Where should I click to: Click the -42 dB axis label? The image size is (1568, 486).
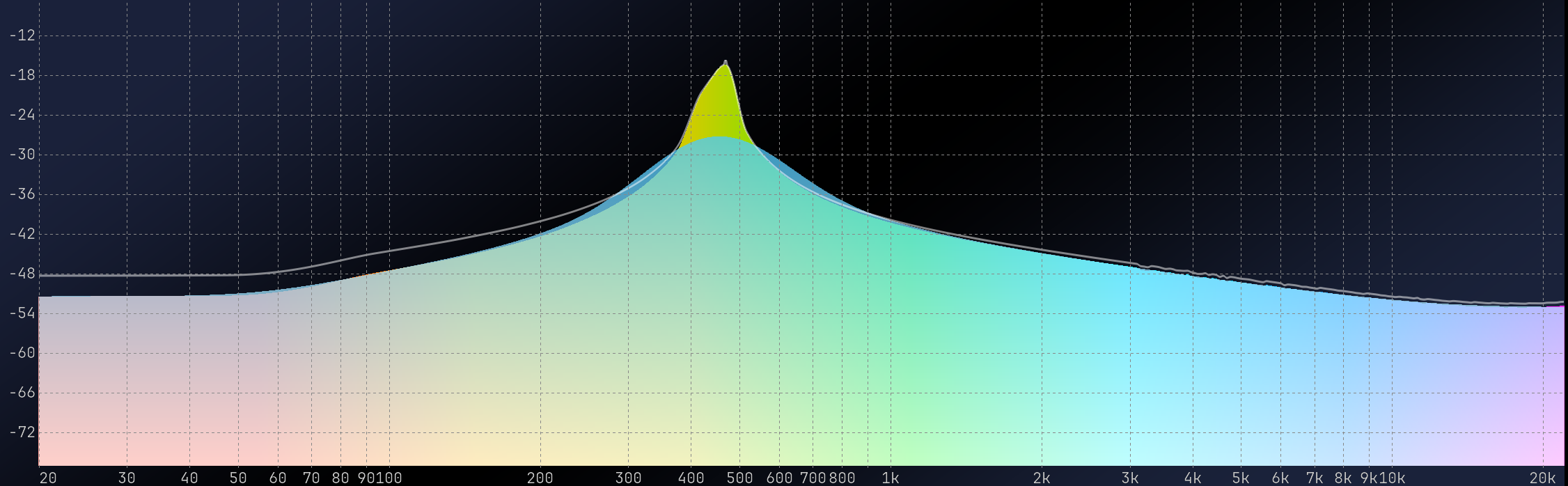pyautogui.click(x=22, y=234)
